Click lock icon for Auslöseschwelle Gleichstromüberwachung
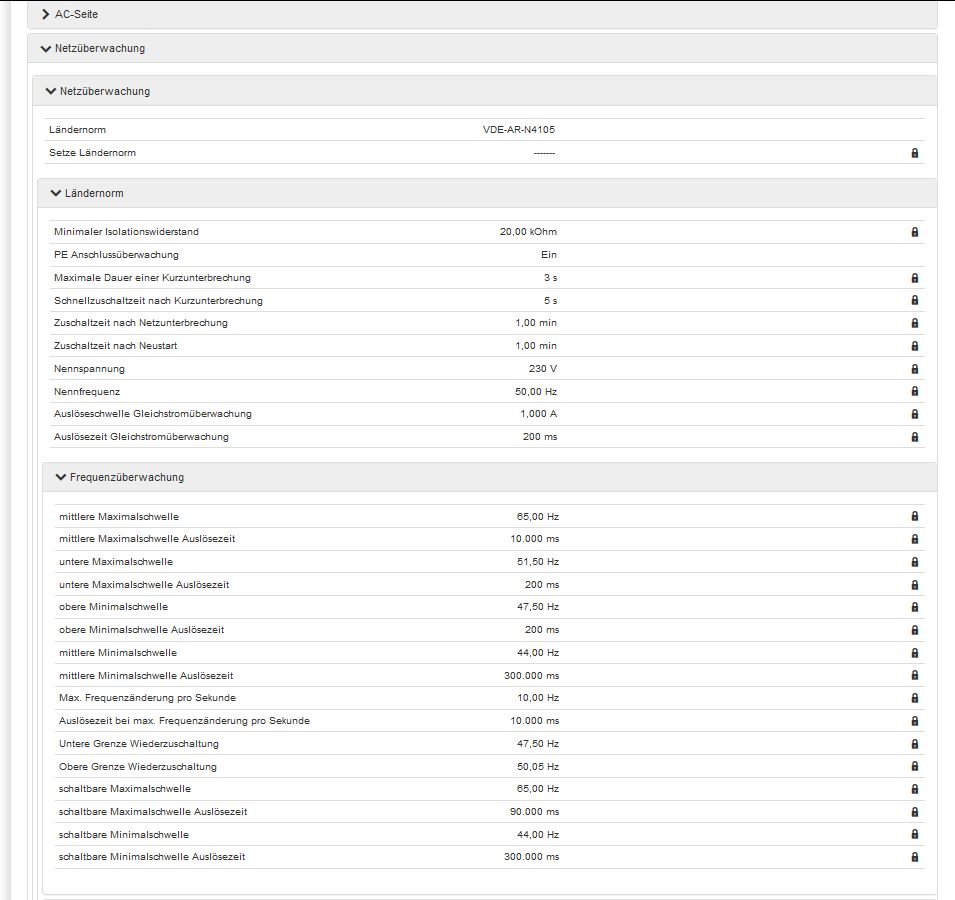The image size is (955, 900). click(x=914, y=414)
